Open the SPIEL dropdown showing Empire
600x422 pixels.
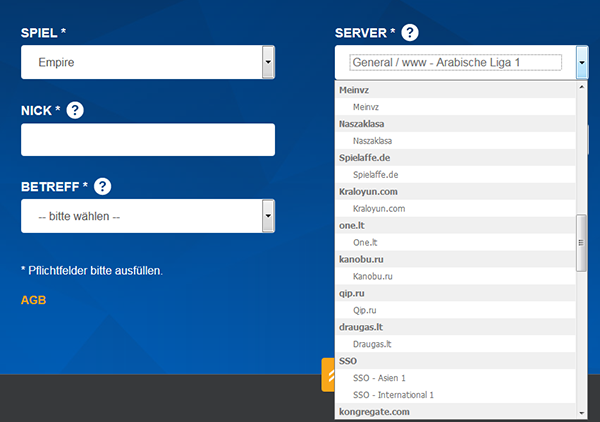point(148,62)
